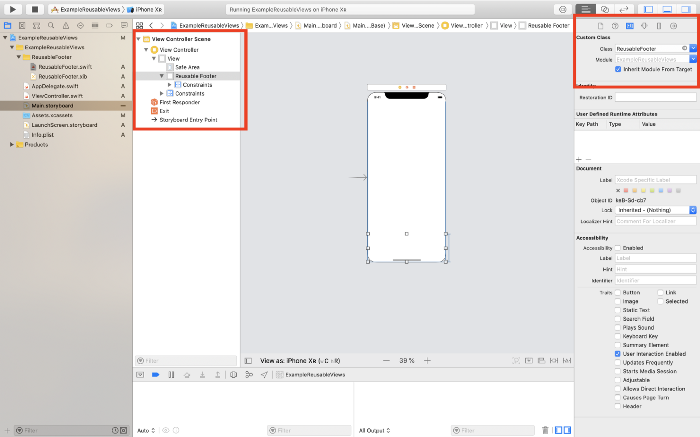
Task: Check the Header trait
Action: (618, 406)
